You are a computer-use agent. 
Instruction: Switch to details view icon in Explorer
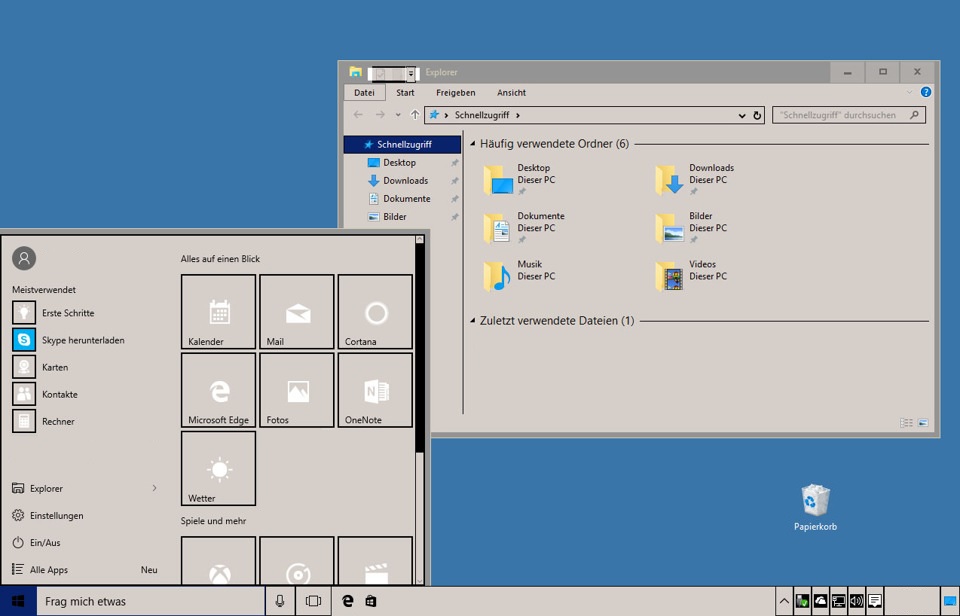point(906,423)
